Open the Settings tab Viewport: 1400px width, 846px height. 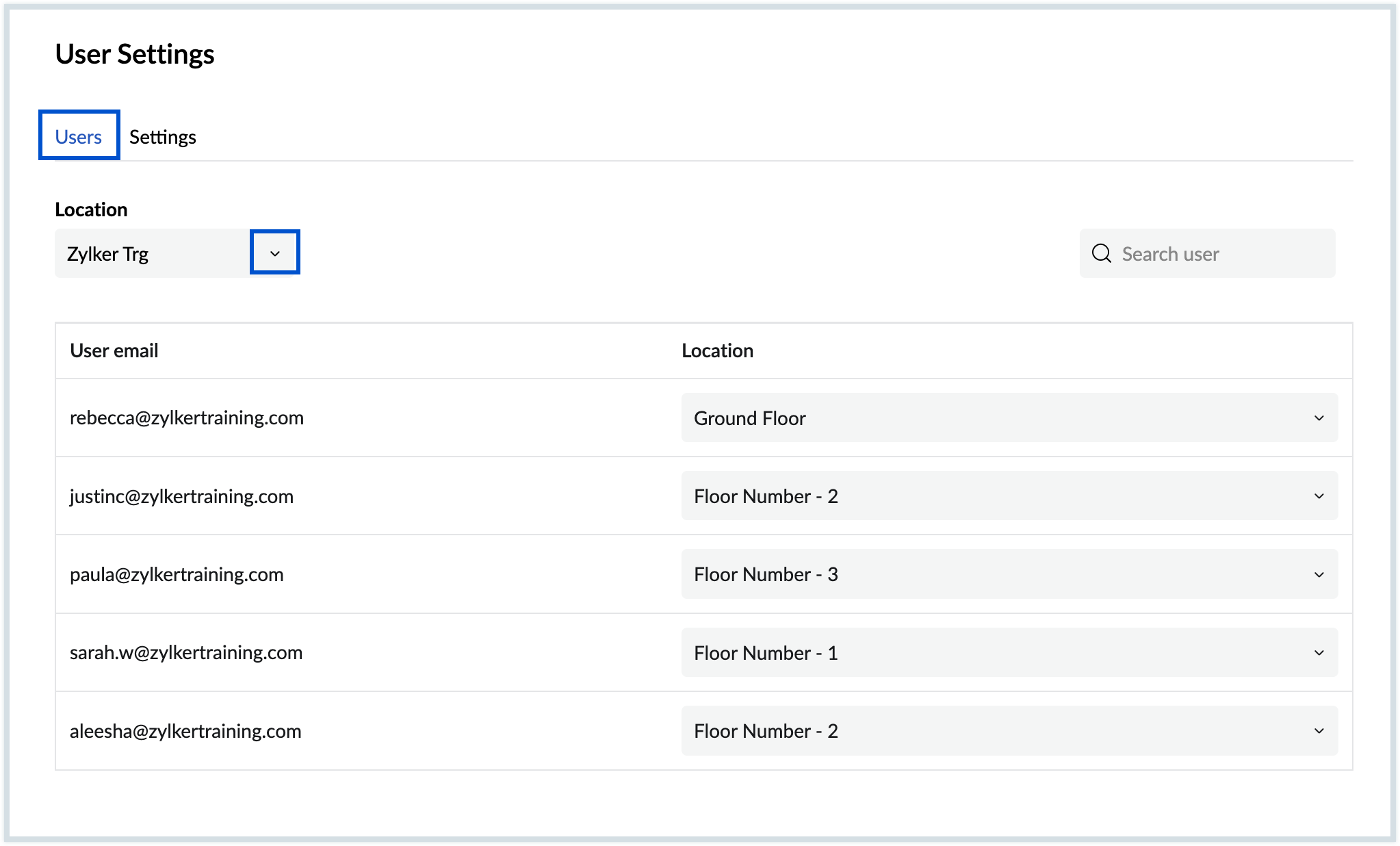[x=162, y=137]
